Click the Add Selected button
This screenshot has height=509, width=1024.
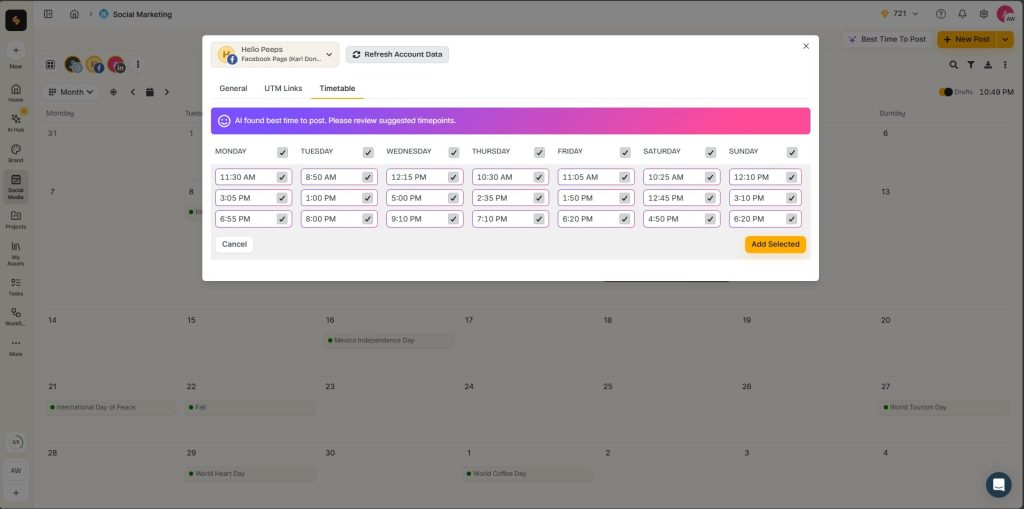(775, 244)
